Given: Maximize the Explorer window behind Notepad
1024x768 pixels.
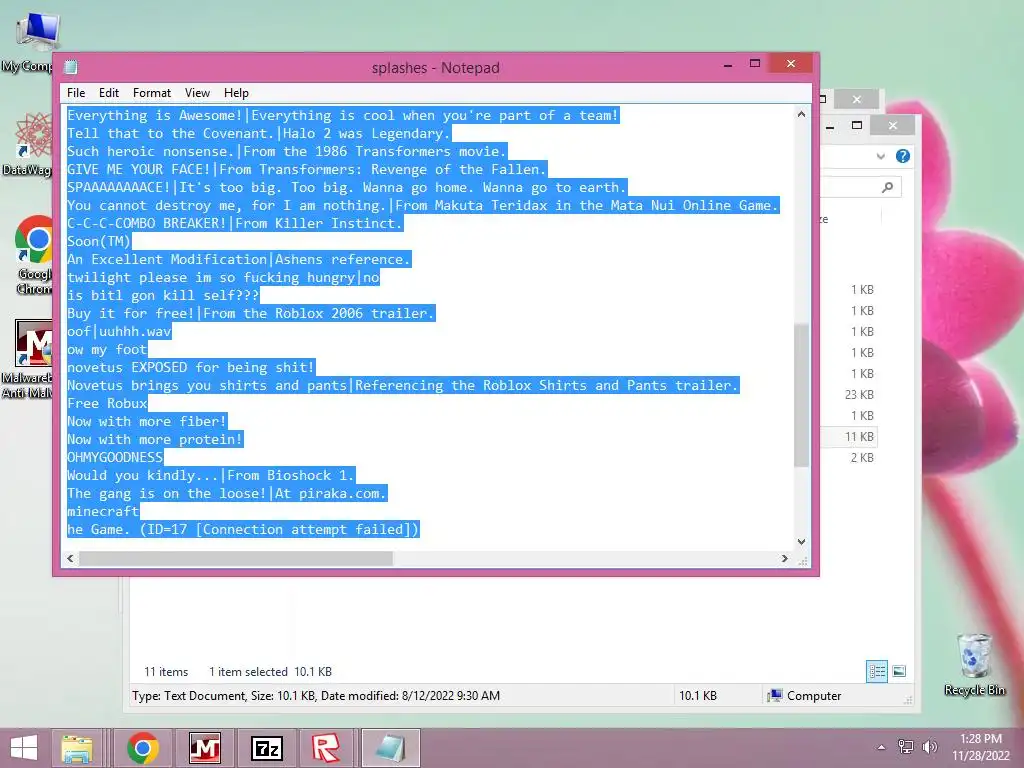Looking at the screenshot, I should point(857,125).
